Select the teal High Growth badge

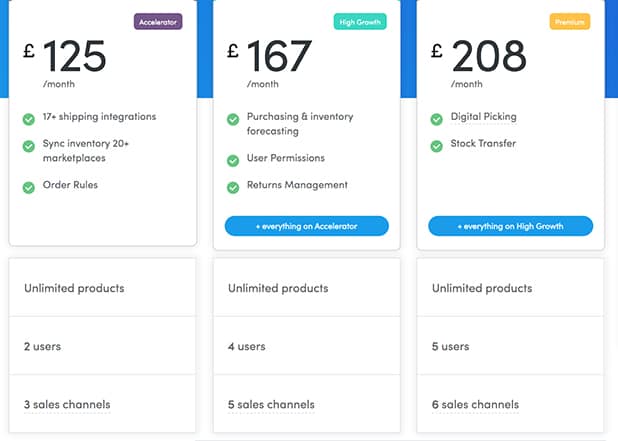click(x=360, y=21)
